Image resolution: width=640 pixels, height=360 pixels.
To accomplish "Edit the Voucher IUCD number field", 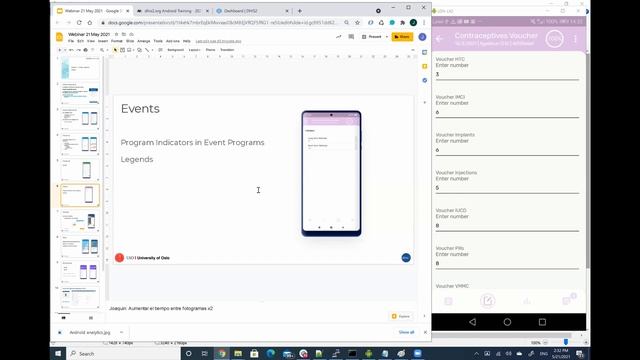I will pos(507,226).
